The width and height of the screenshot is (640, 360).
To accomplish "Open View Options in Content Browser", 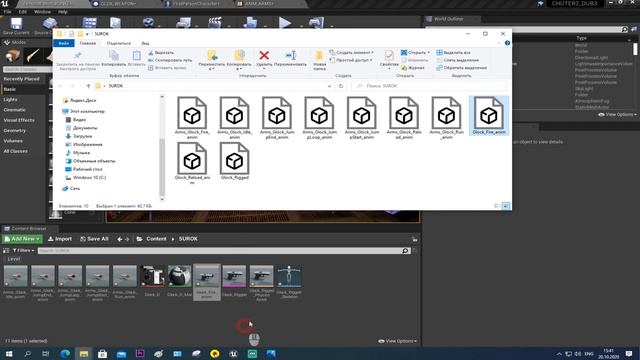I will (x=398, y=341).
